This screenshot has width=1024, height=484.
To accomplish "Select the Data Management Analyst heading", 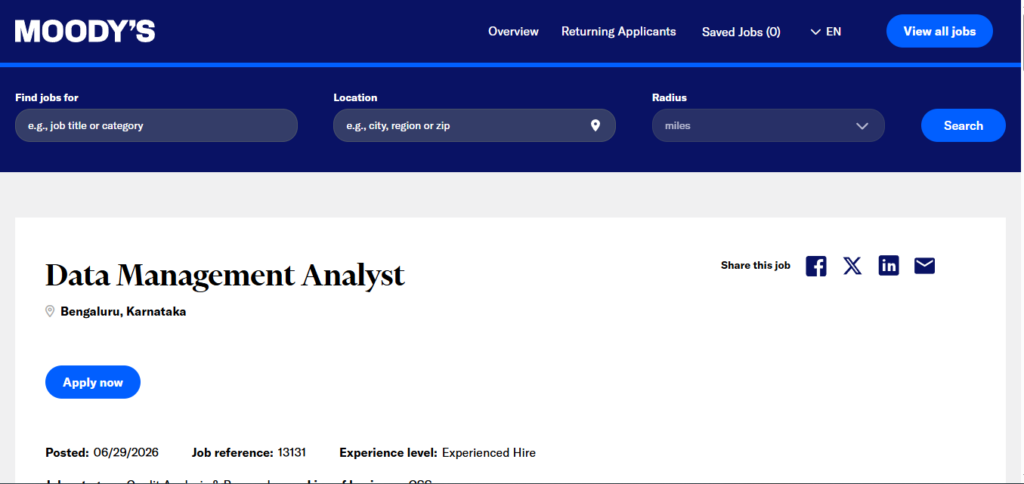I will (225, 276).
